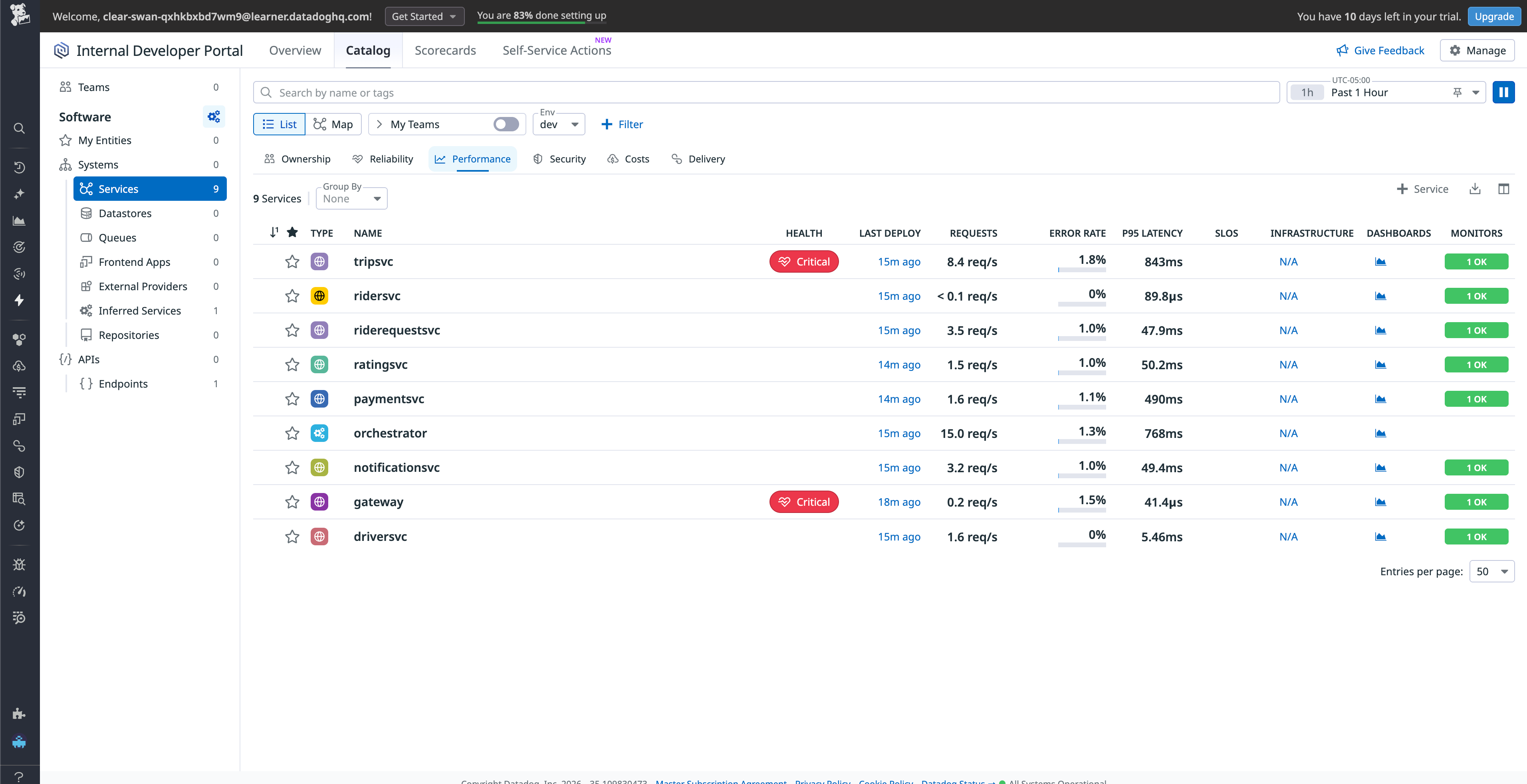Focus the Search by name or tags field

pos(766,93)
